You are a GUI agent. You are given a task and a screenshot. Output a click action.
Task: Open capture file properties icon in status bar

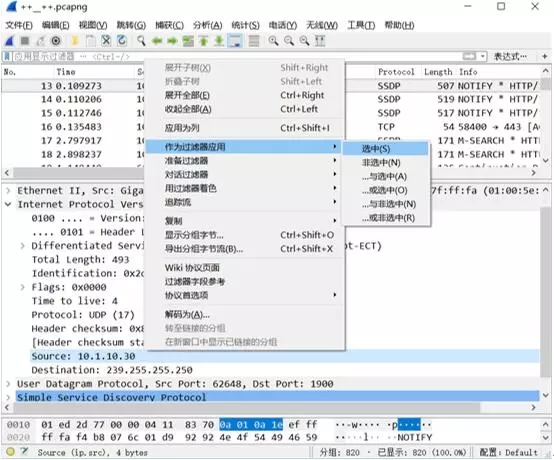tap(24, 451)
